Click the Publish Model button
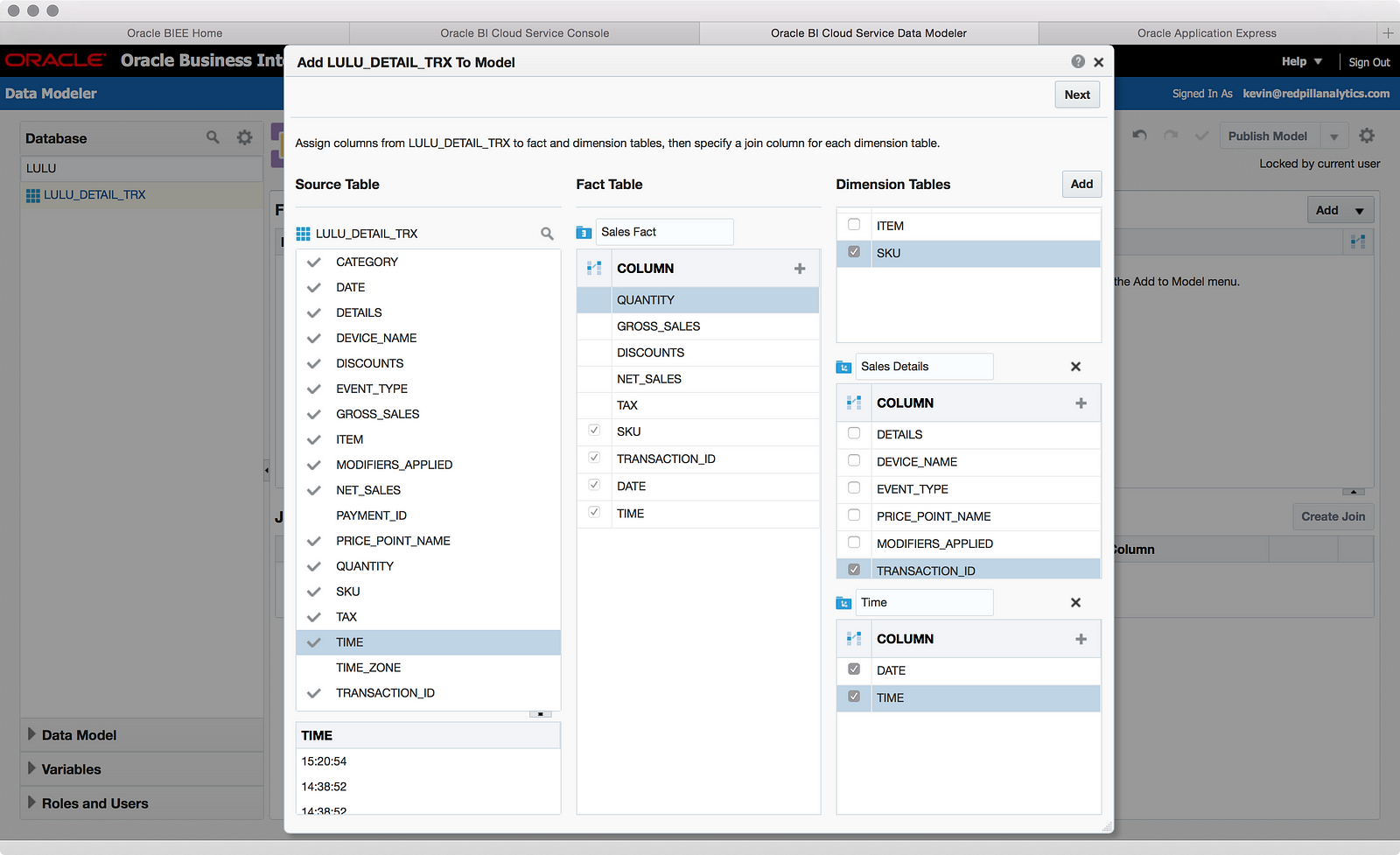Image resolution: width=1400 pixels, height=855 pixels. coord(1268,137)
